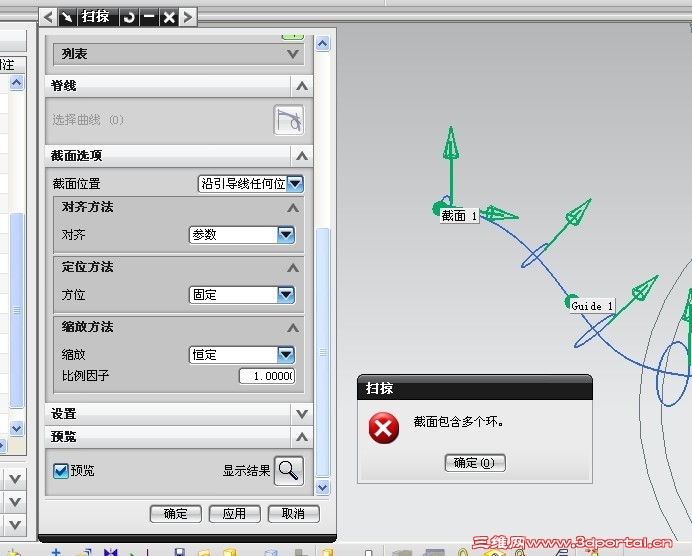The image size is (692, 556).
Task: Open the 对齐 参数 dropdown
Action: 286,235
